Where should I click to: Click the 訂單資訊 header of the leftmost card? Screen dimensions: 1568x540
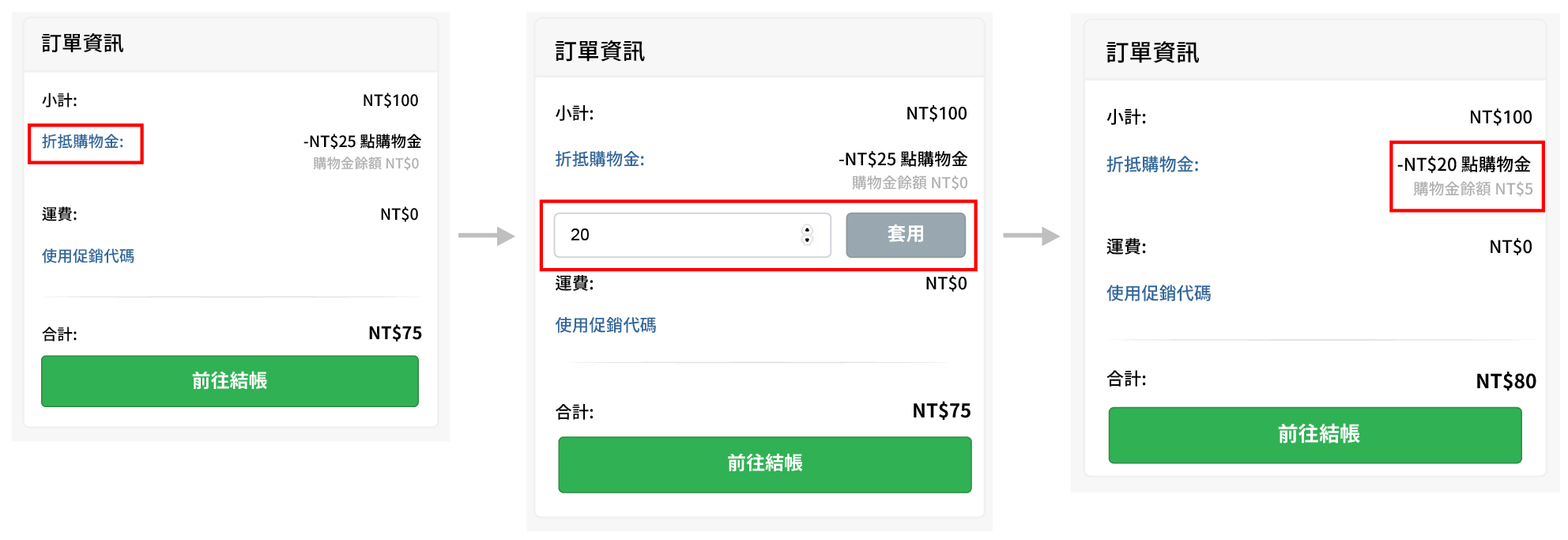coord(83,43)
